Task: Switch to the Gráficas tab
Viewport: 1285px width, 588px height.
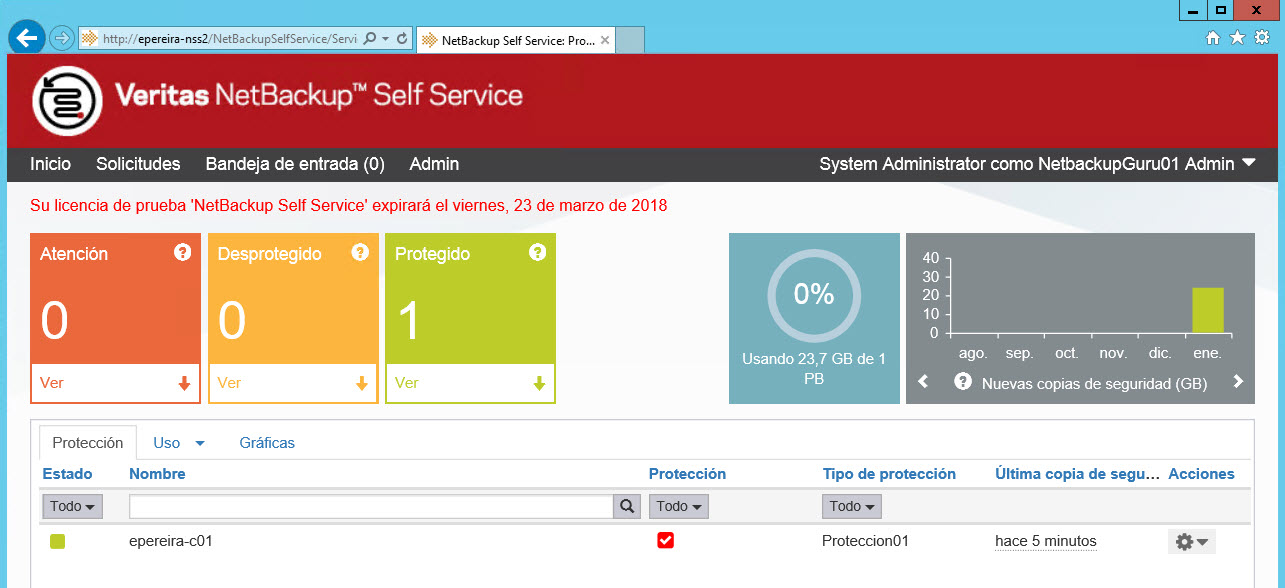Action: click(267, 442)
